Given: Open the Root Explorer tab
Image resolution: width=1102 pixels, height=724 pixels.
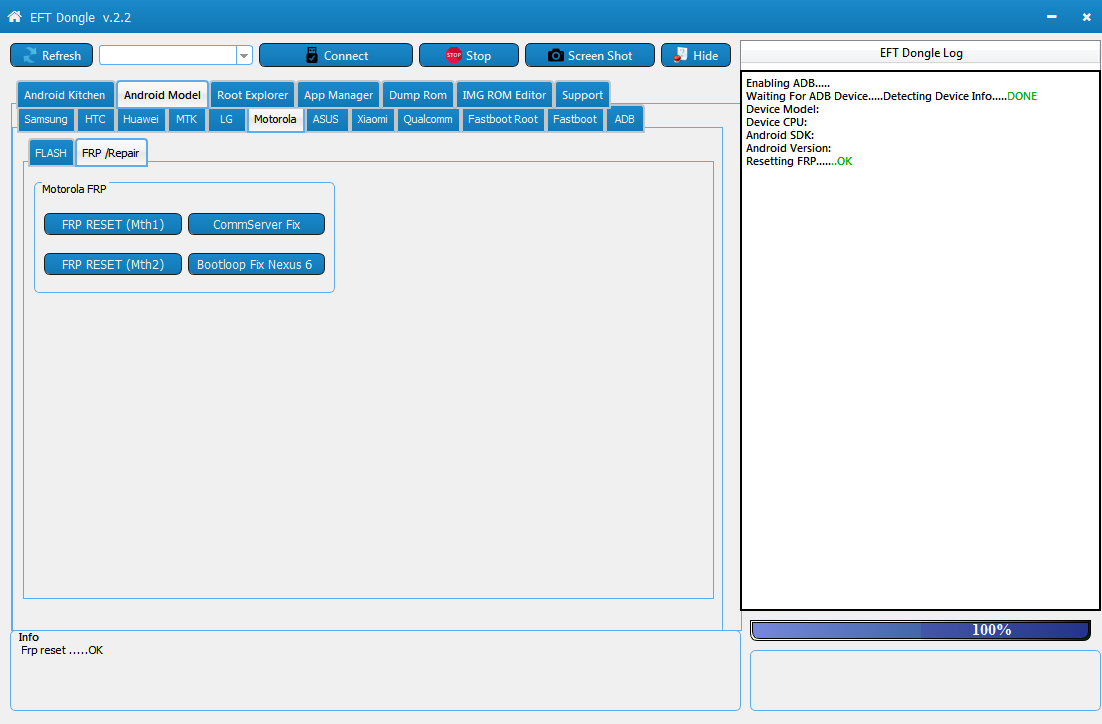Looking at the screenshot, I should coord(252,95).
